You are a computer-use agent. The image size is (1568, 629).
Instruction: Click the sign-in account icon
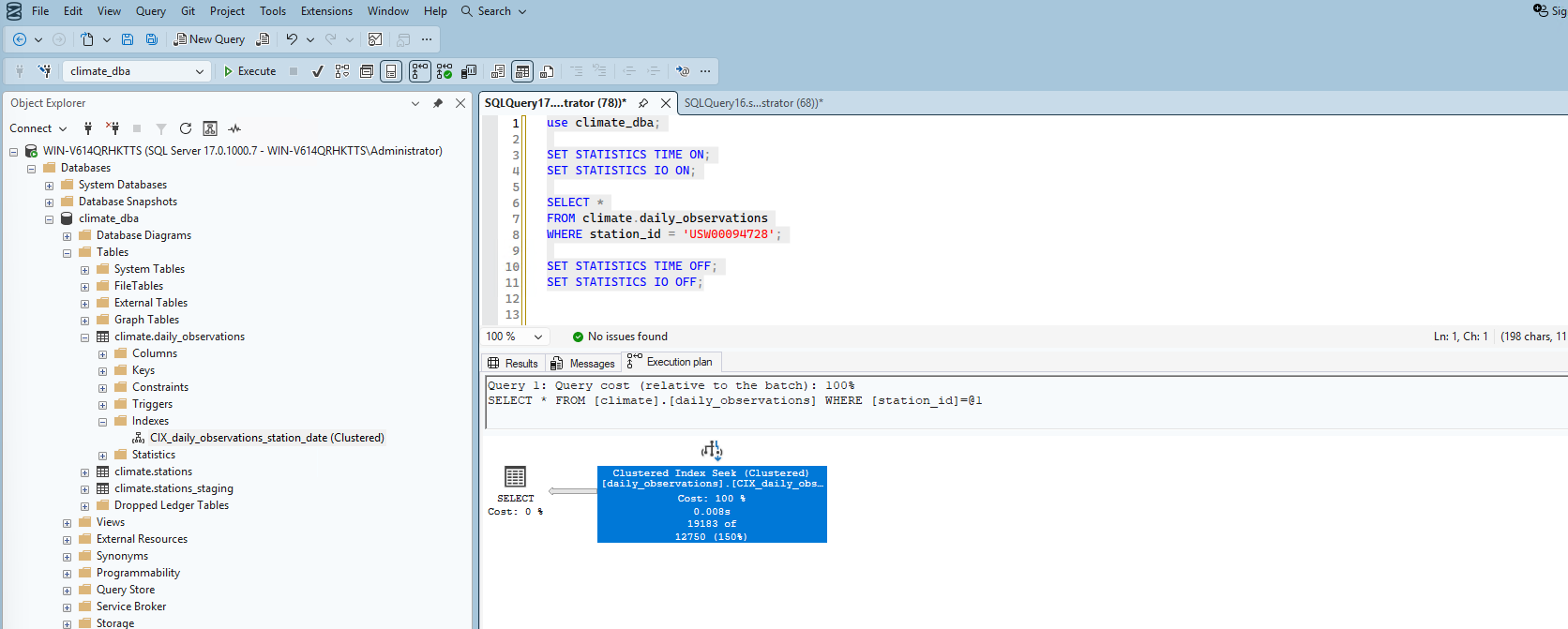pyautogui.click(x=1541, y=10)
